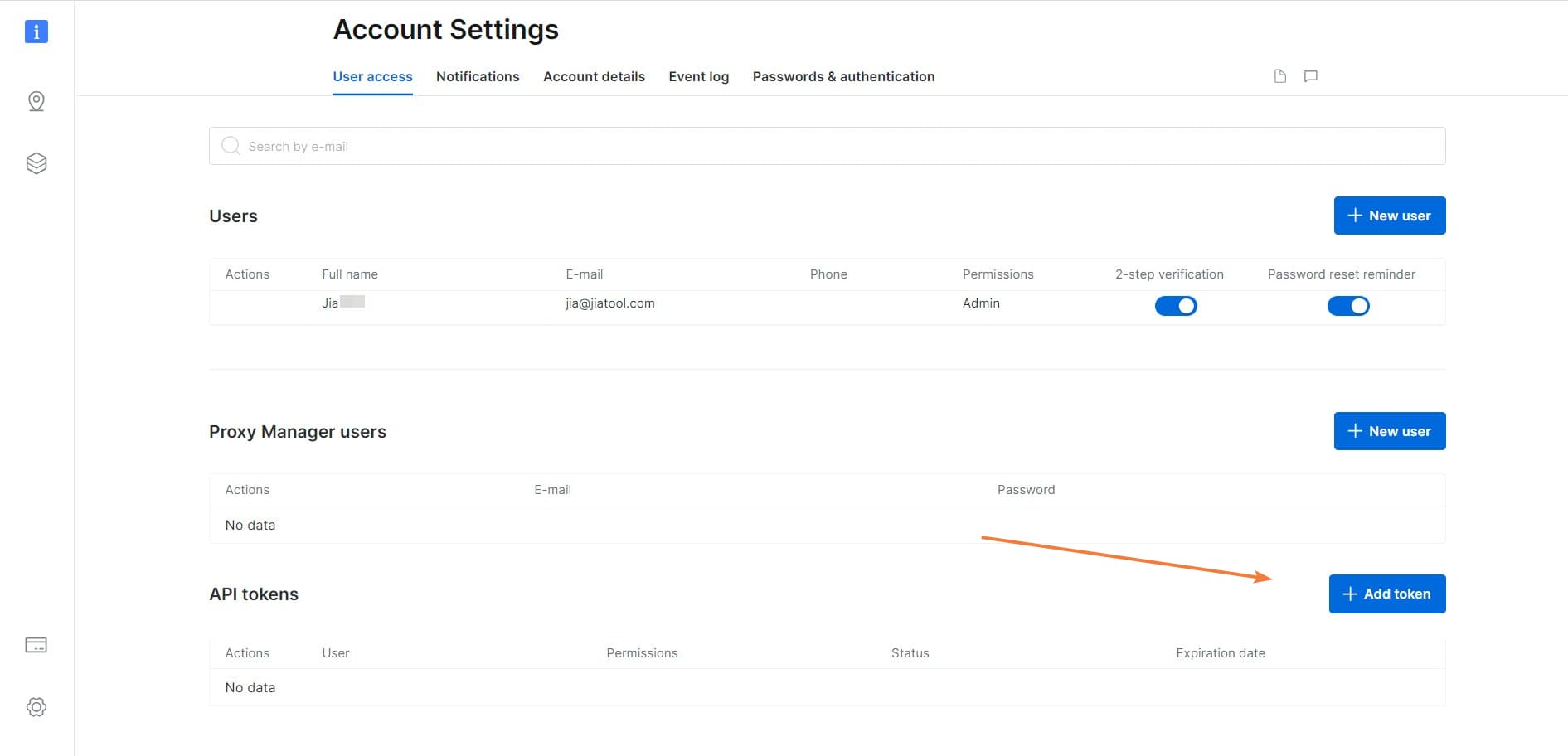Click the jia@jiatool.com email entry

click(609, 303)
